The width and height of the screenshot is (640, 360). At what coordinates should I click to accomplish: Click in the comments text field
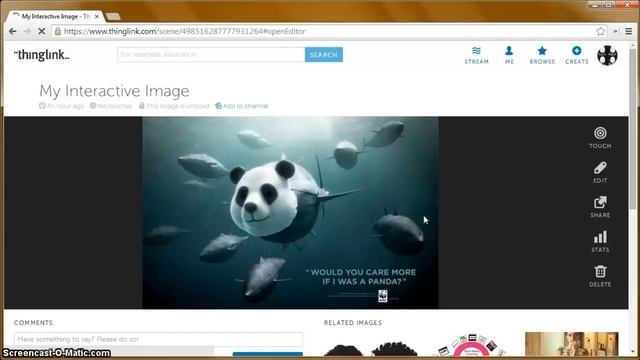pos(158,339)
